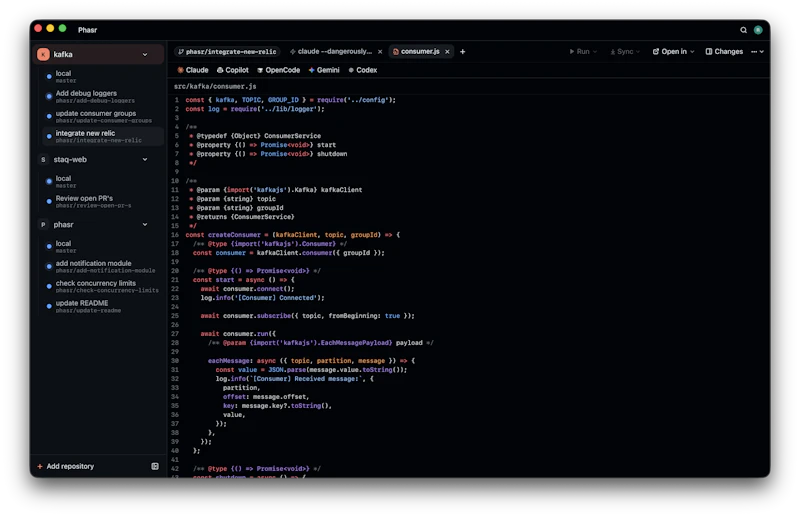This screenshot has height=517, width=800.
Task: Click the @typedef ConsumerService comment line
Action: (x=255, y=136)
